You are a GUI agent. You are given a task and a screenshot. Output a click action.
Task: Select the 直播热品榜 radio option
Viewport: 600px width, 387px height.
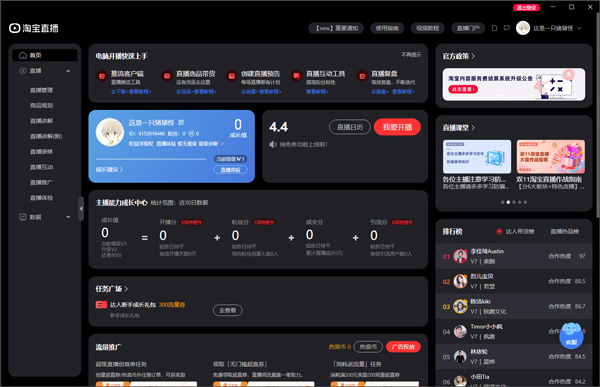click(544, 231)
